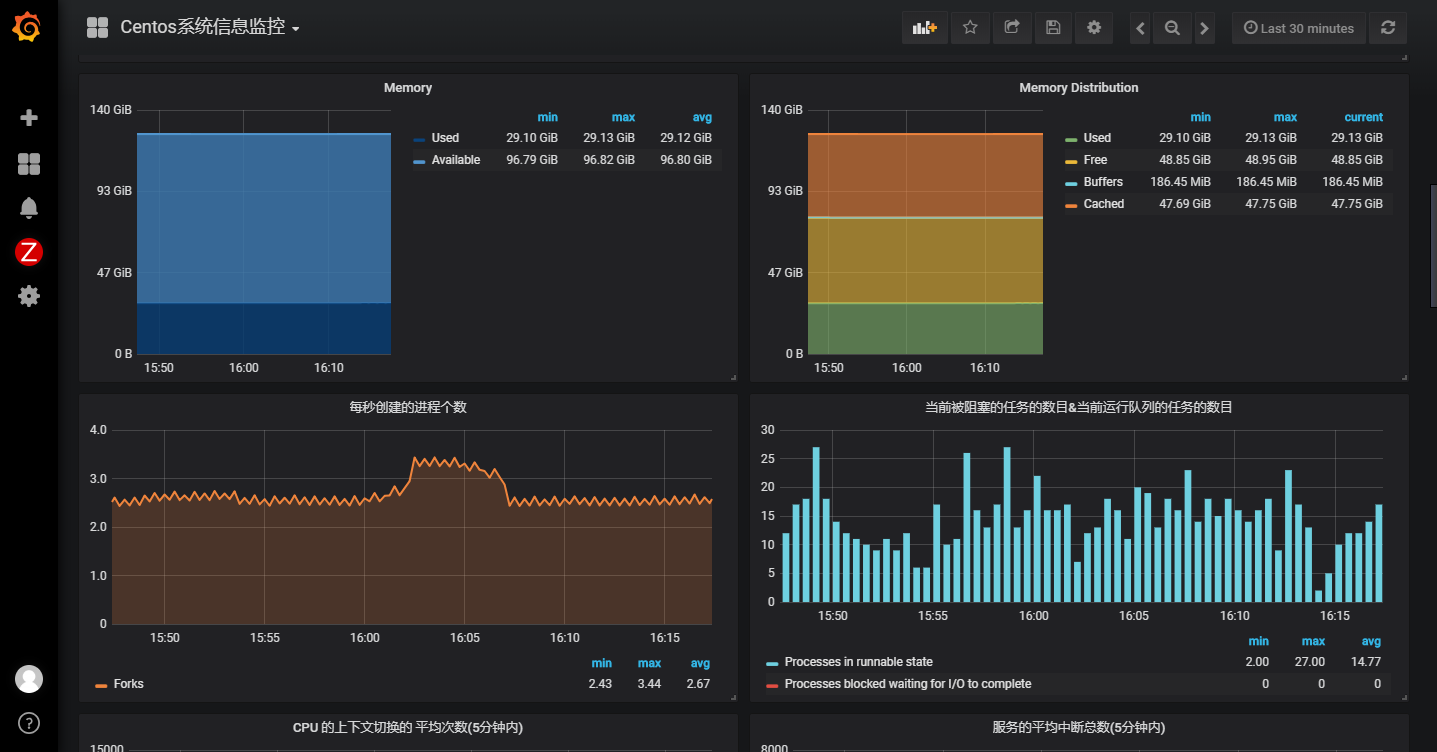This screenshot has height=752, width=1437.
Task: Open dashboard settings gear in top toolbar
Action: [x=1094, y=28]
